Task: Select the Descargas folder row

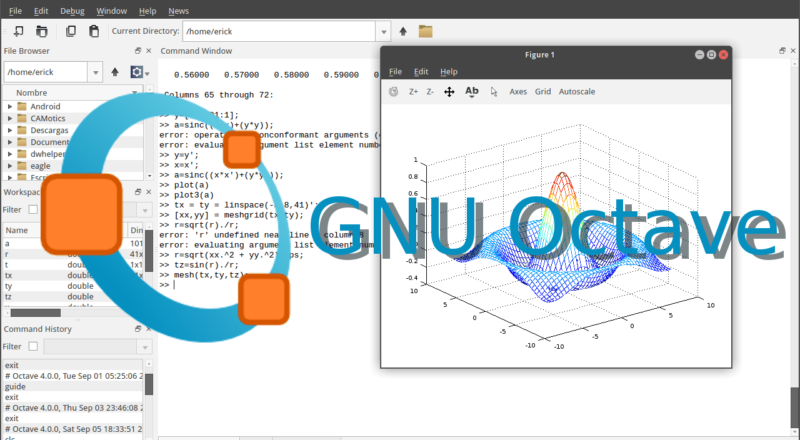Action: (73, 130)
